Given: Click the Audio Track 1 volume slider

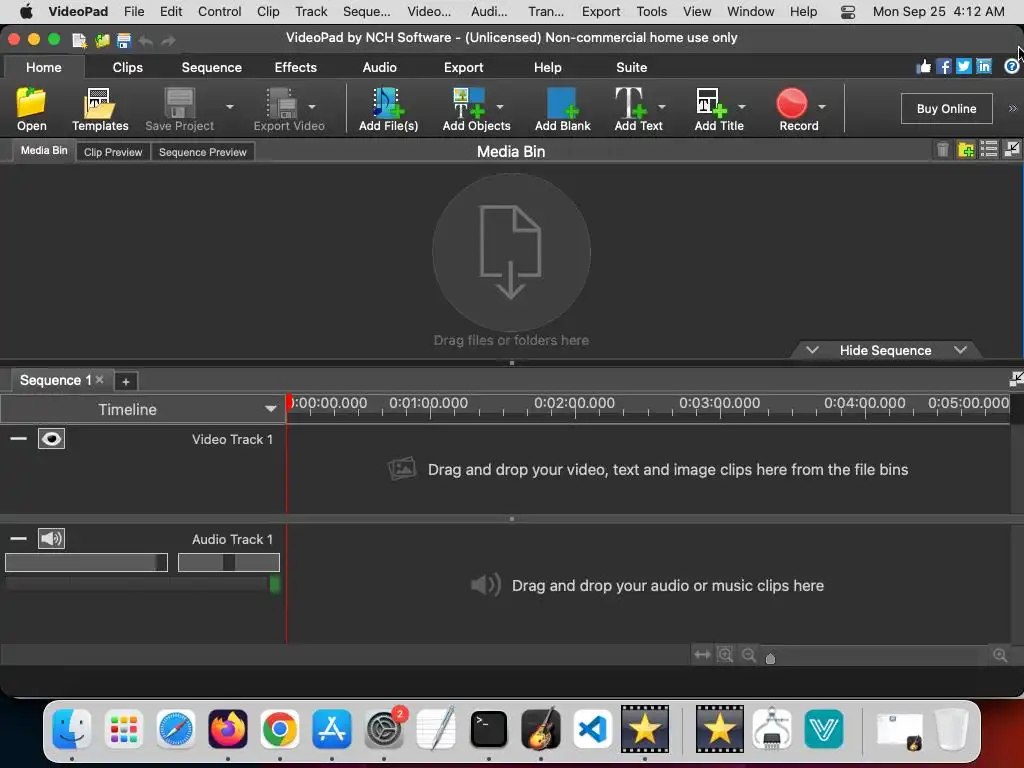Looking at the screenshot, I should point(86,562).
